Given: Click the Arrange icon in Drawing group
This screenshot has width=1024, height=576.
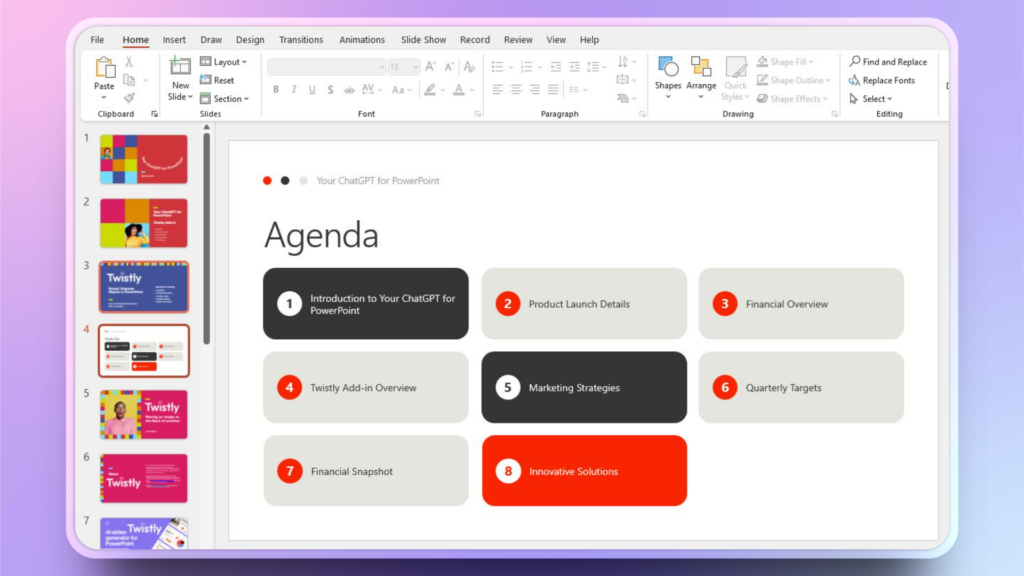Looking at the screenshot, I should pos(701,66).
